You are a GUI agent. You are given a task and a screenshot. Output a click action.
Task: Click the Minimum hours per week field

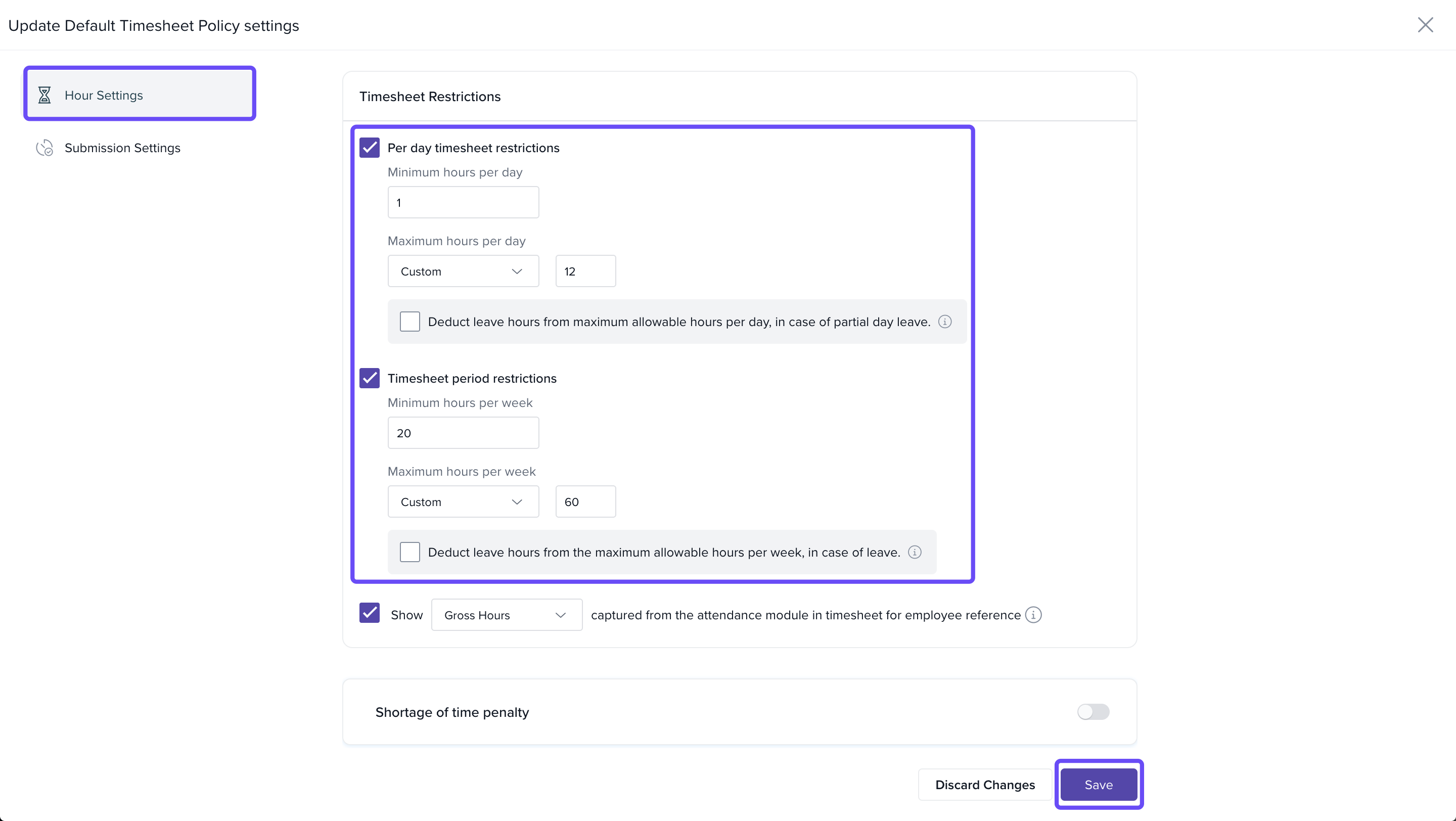[463, 433]
